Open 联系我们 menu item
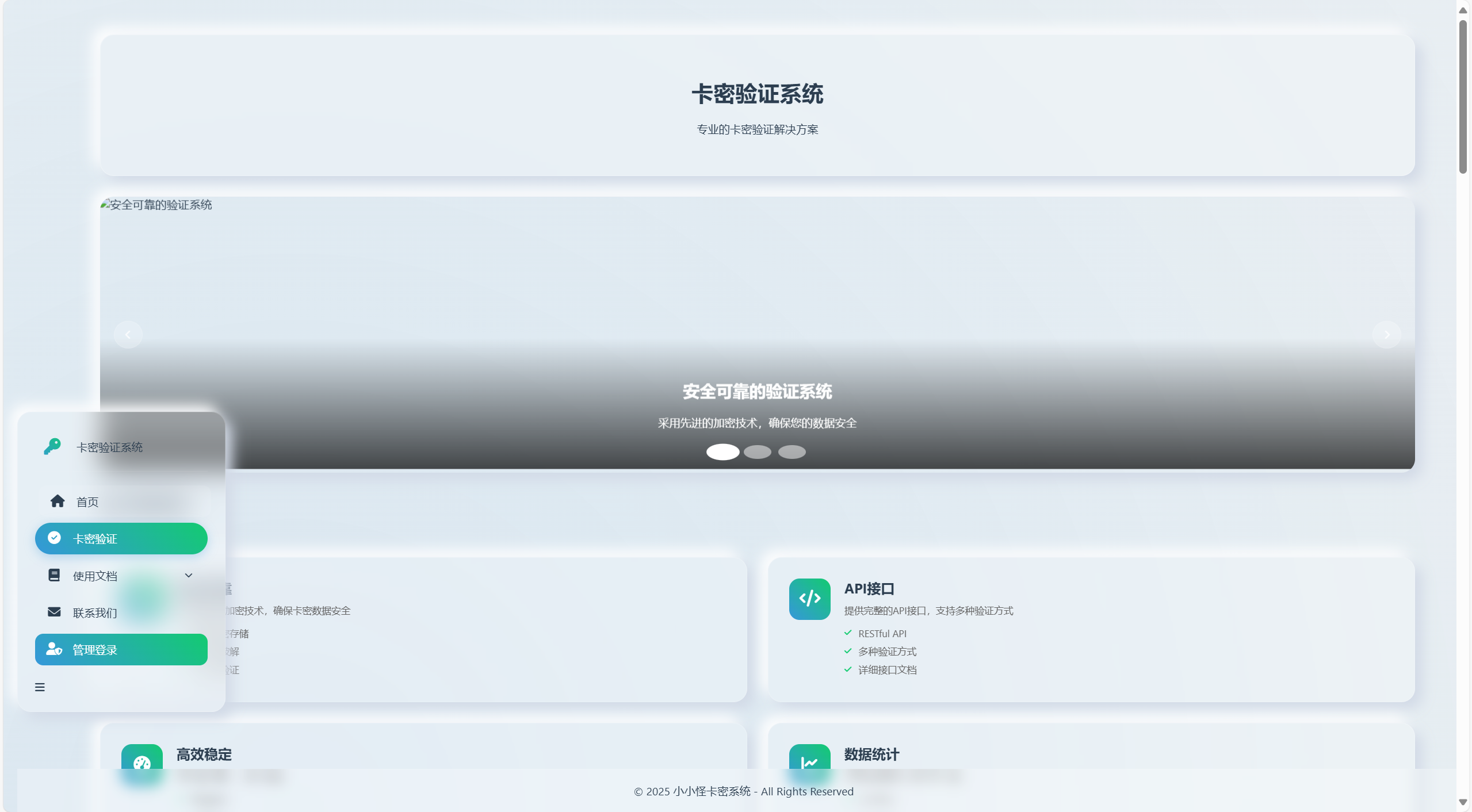The image size is (1472, 812). point(95,613)
